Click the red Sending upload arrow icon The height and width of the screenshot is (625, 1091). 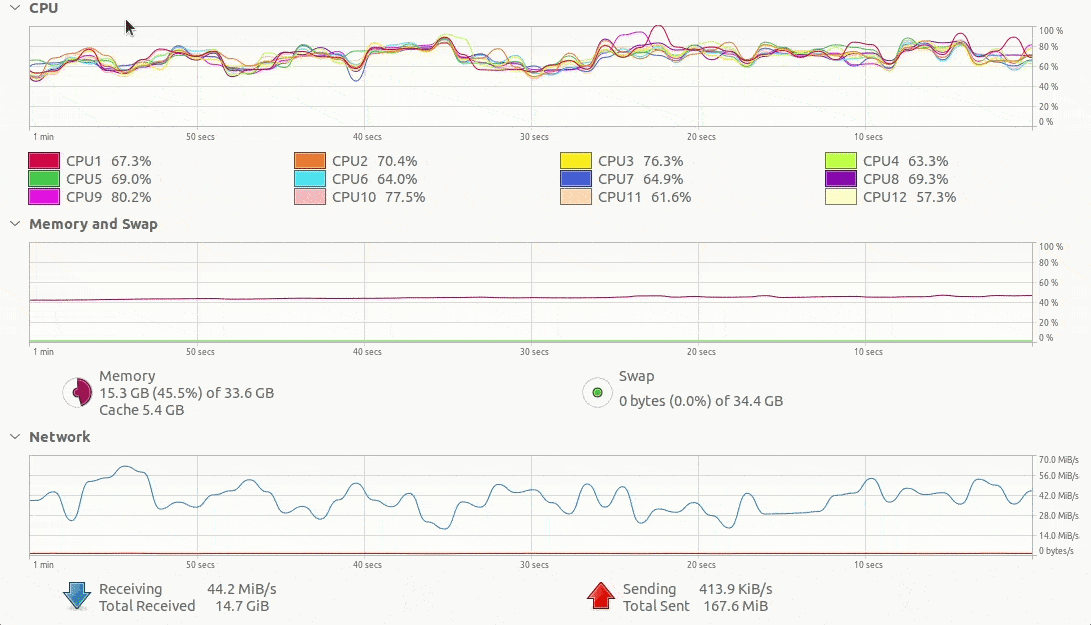click(600, 596)
